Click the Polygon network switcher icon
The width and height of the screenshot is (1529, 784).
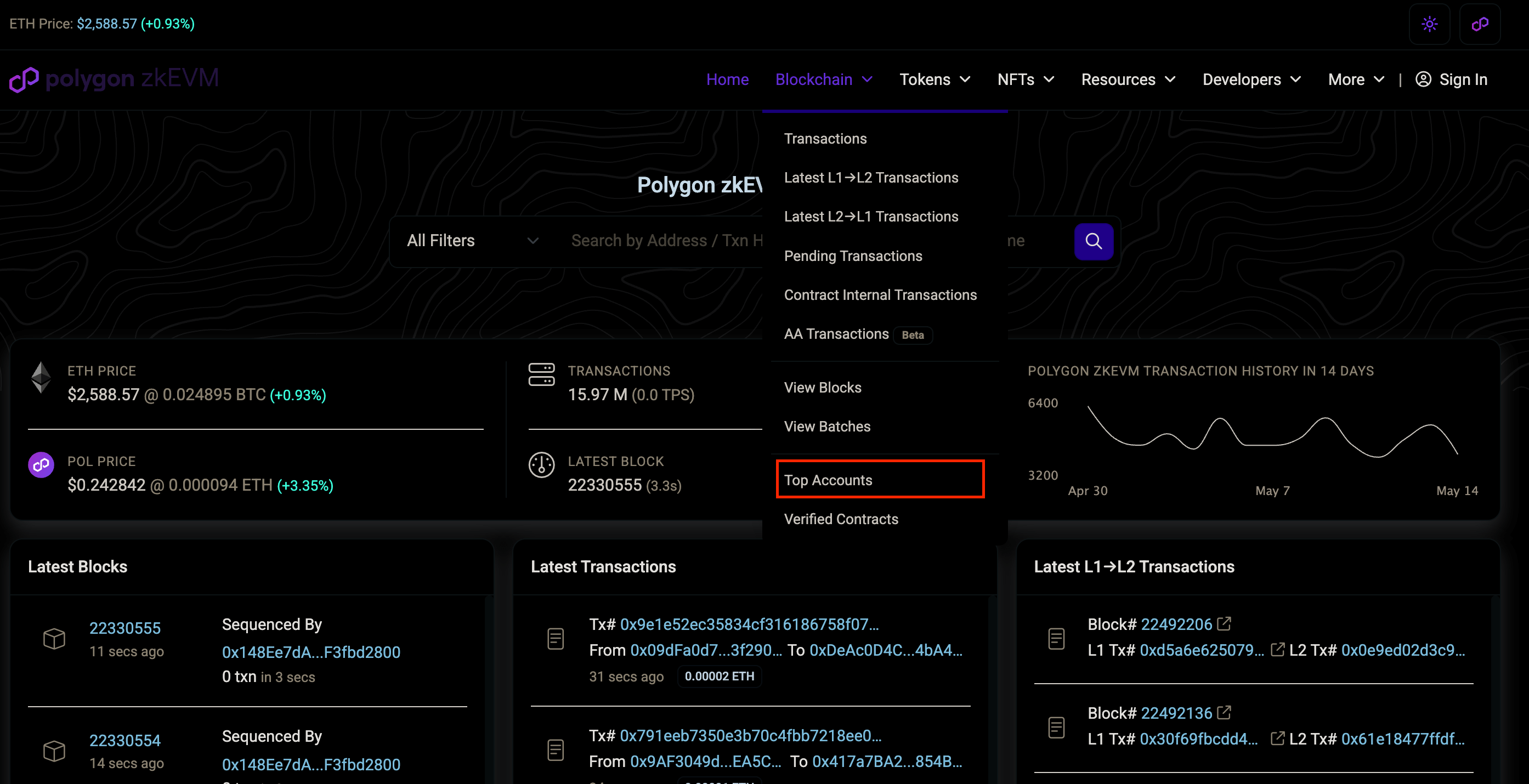(1480, 24)
